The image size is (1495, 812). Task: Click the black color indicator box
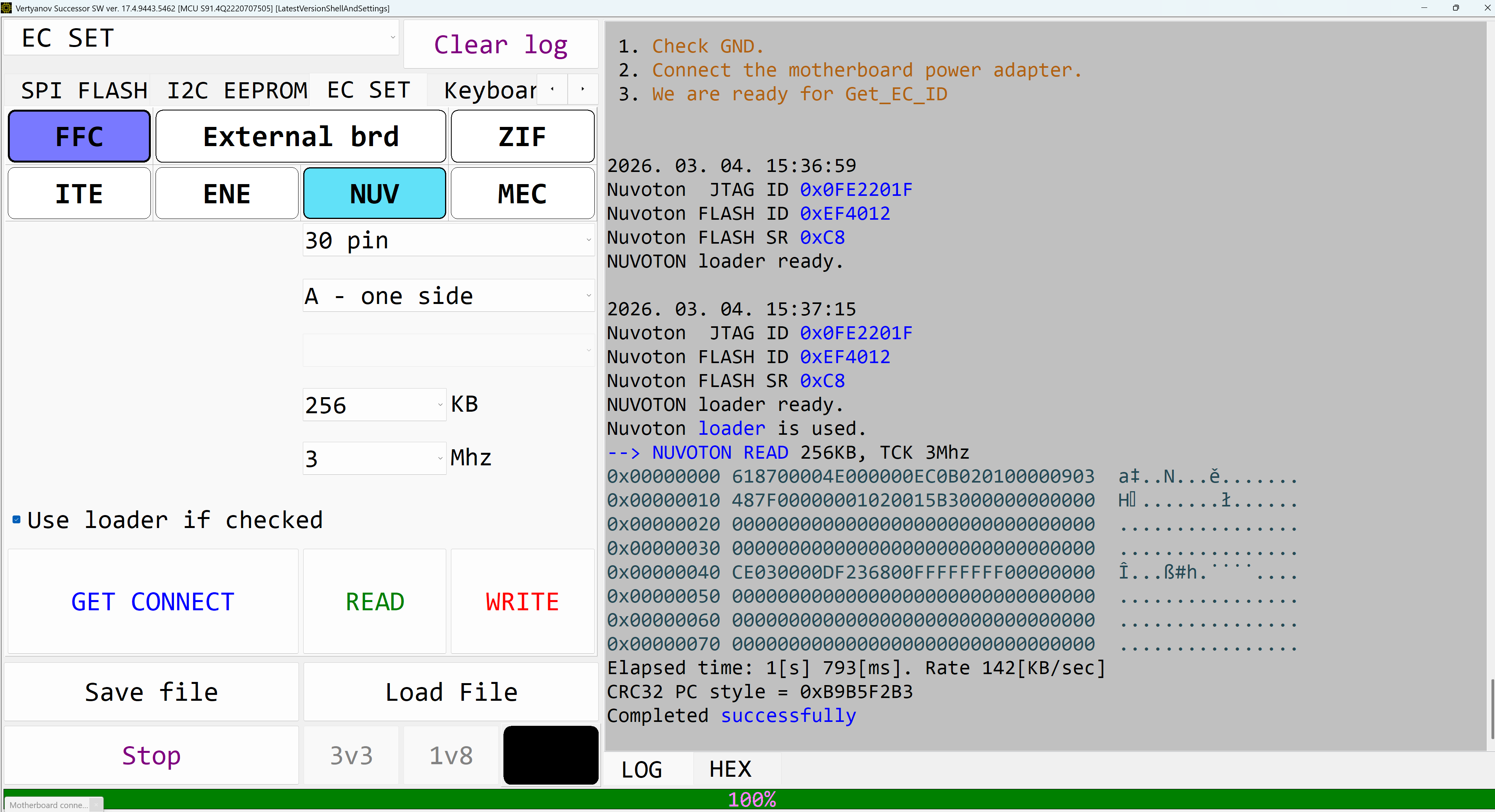tap(550, 754)
